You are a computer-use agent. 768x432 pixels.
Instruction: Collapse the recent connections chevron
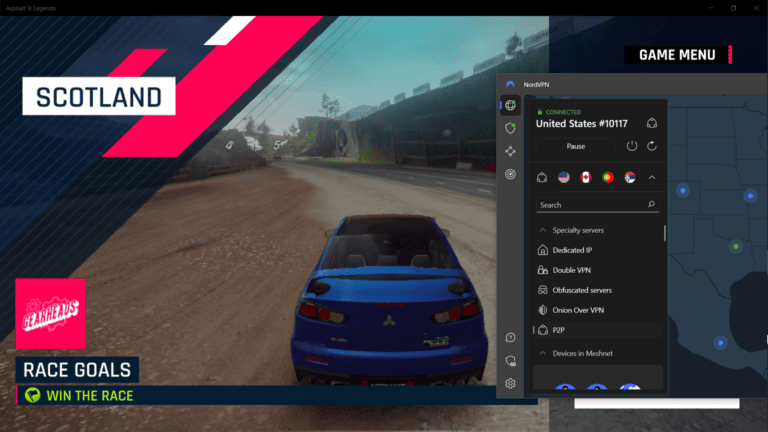point(652,177)
